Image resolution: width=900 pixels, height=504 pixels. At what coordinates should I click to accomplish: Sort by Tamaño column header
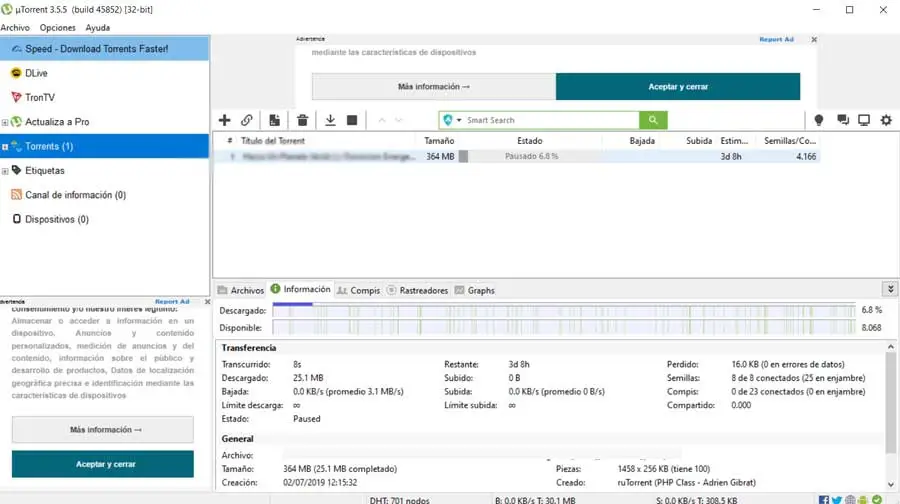coord(439,141)
